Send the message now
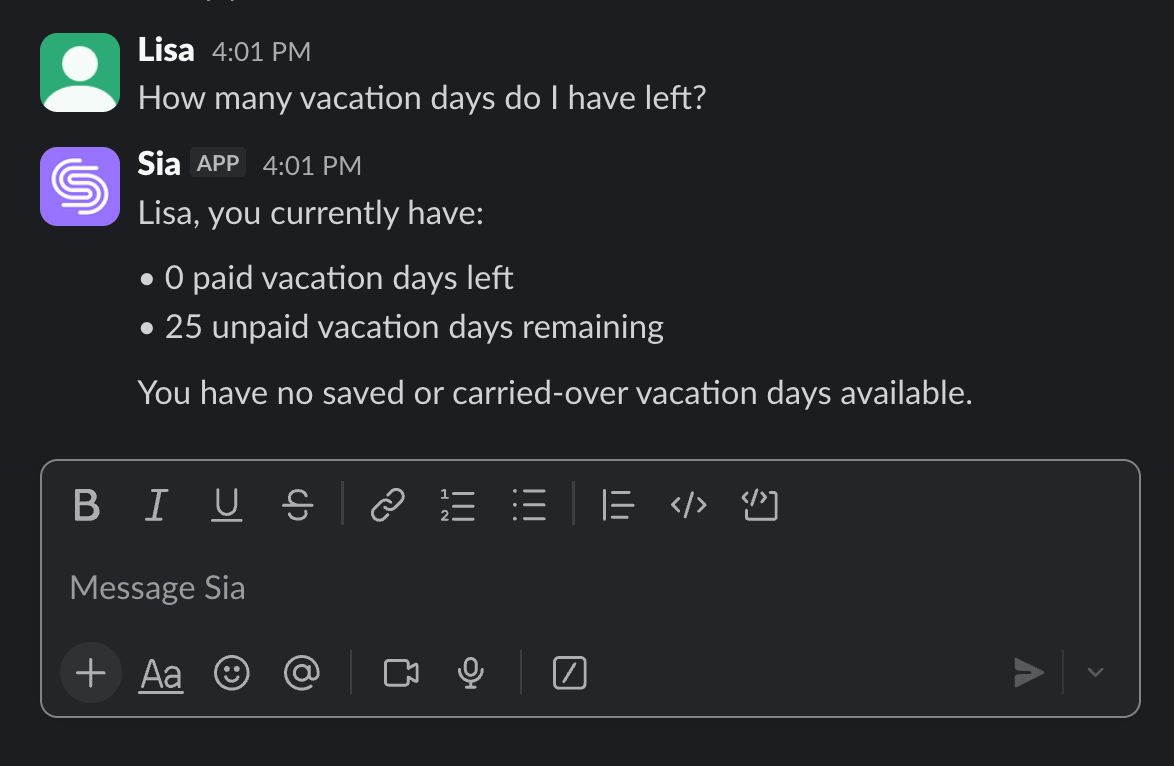1174x766 pixels. pos(1028,673)
